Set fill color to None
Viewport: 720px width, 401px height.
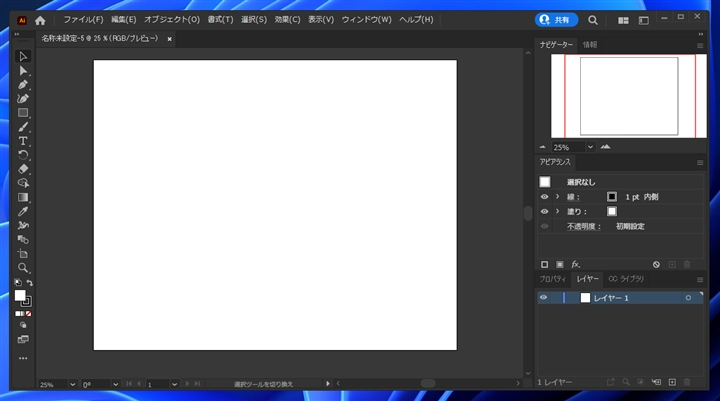tap(28, 314)
